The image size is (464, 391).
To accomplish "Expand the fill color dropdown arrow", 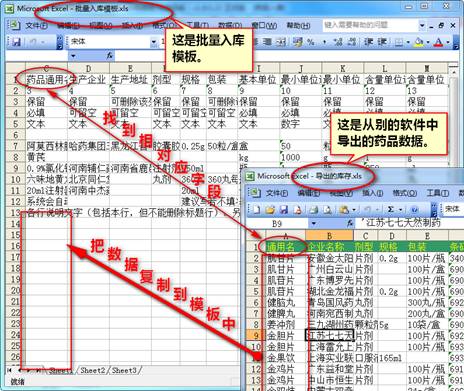I will click(x=428, y=42).
